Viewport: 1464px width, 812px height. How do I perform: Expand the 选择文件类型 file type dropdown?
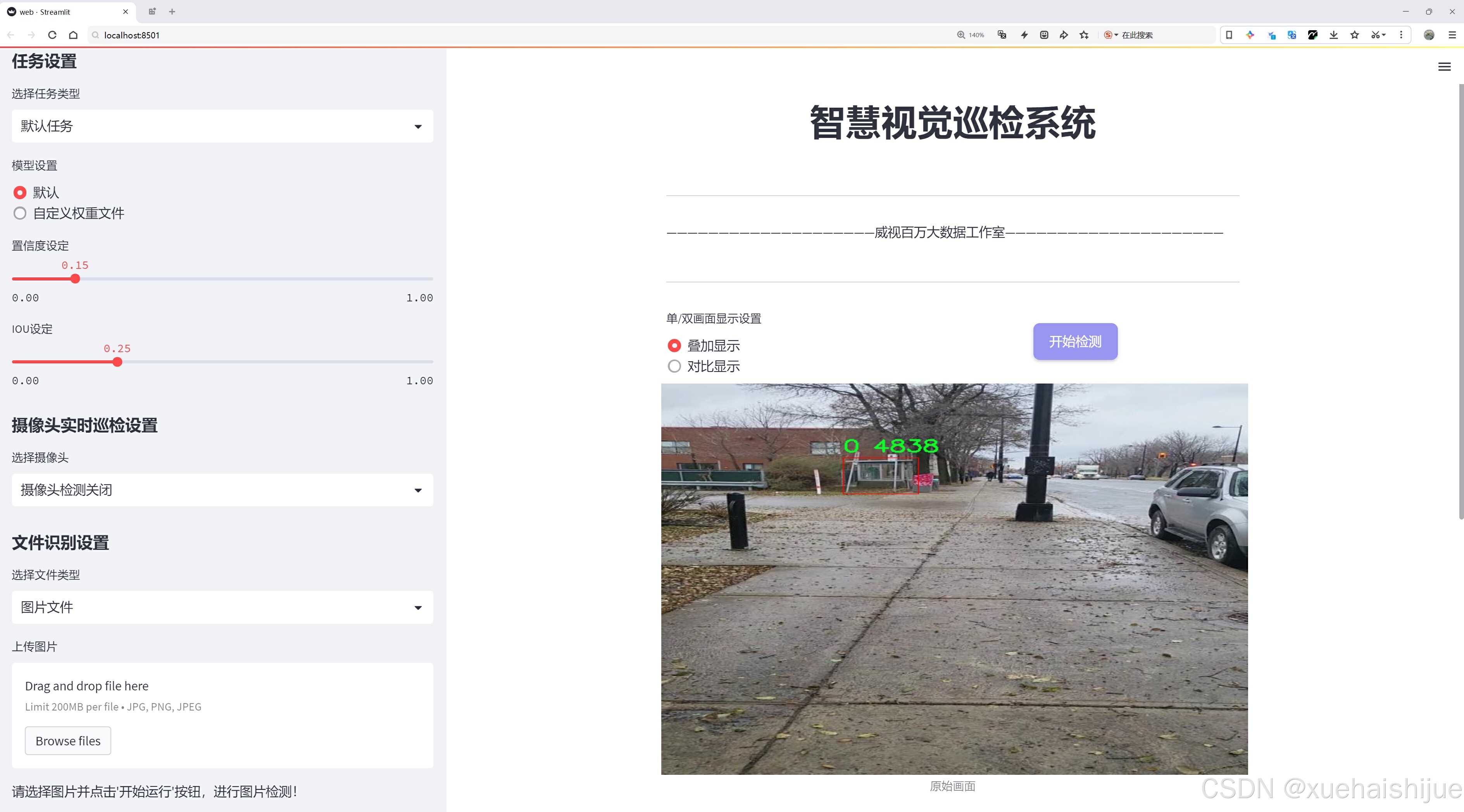(222, 607)
